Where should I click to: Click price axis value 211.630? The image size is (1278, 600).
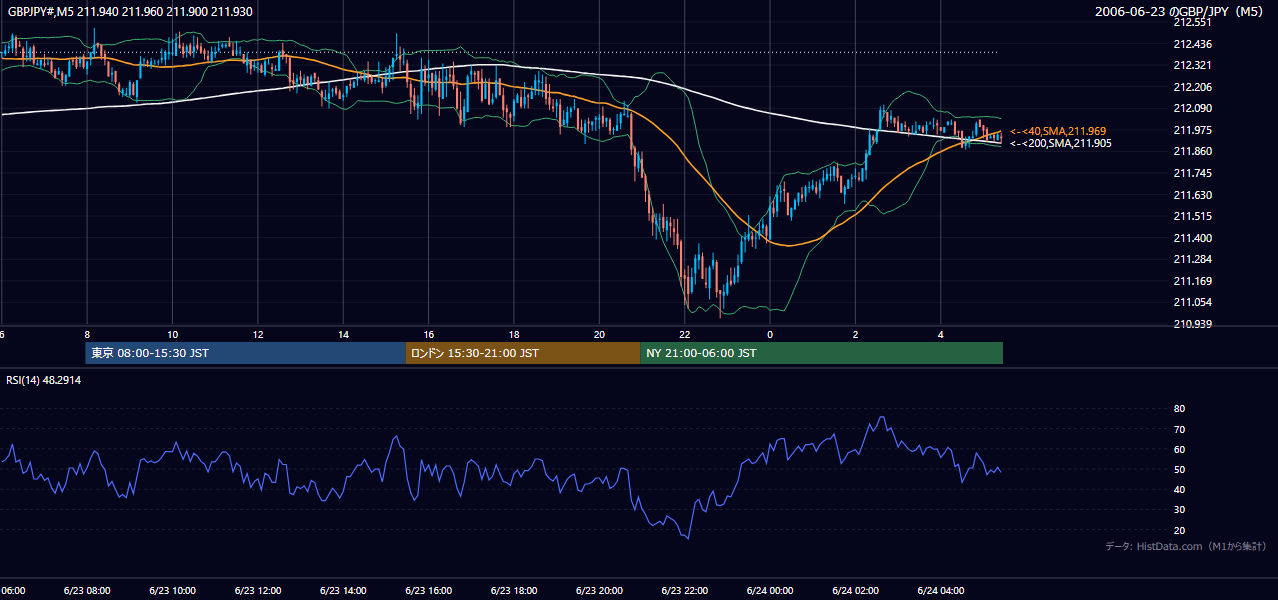click(x=1192, y=195)
